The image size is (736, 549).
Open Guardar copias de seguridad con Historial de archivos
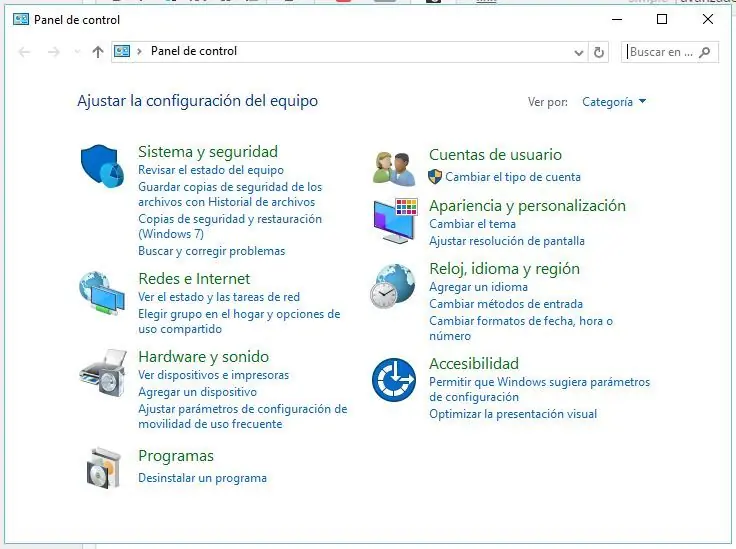click(230, 194)
